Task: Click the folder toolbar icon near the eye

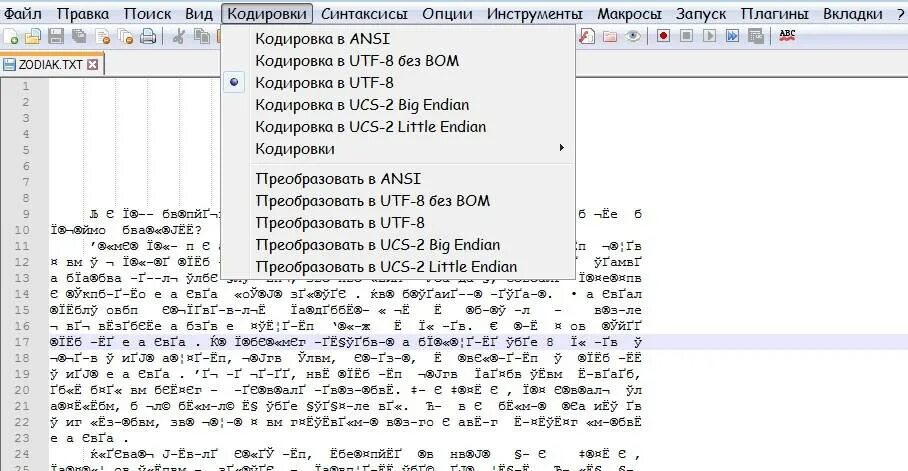Action: click(610, 36)
